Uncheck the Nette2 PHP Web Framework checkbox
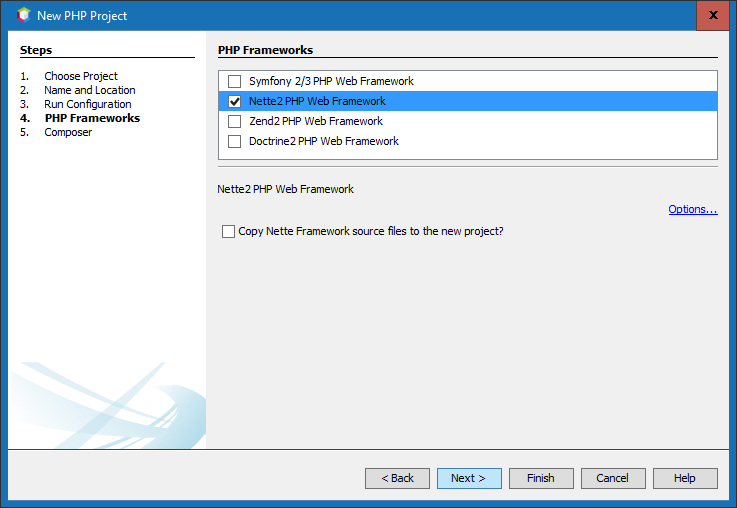737x508 pixels. click(235, 101)
